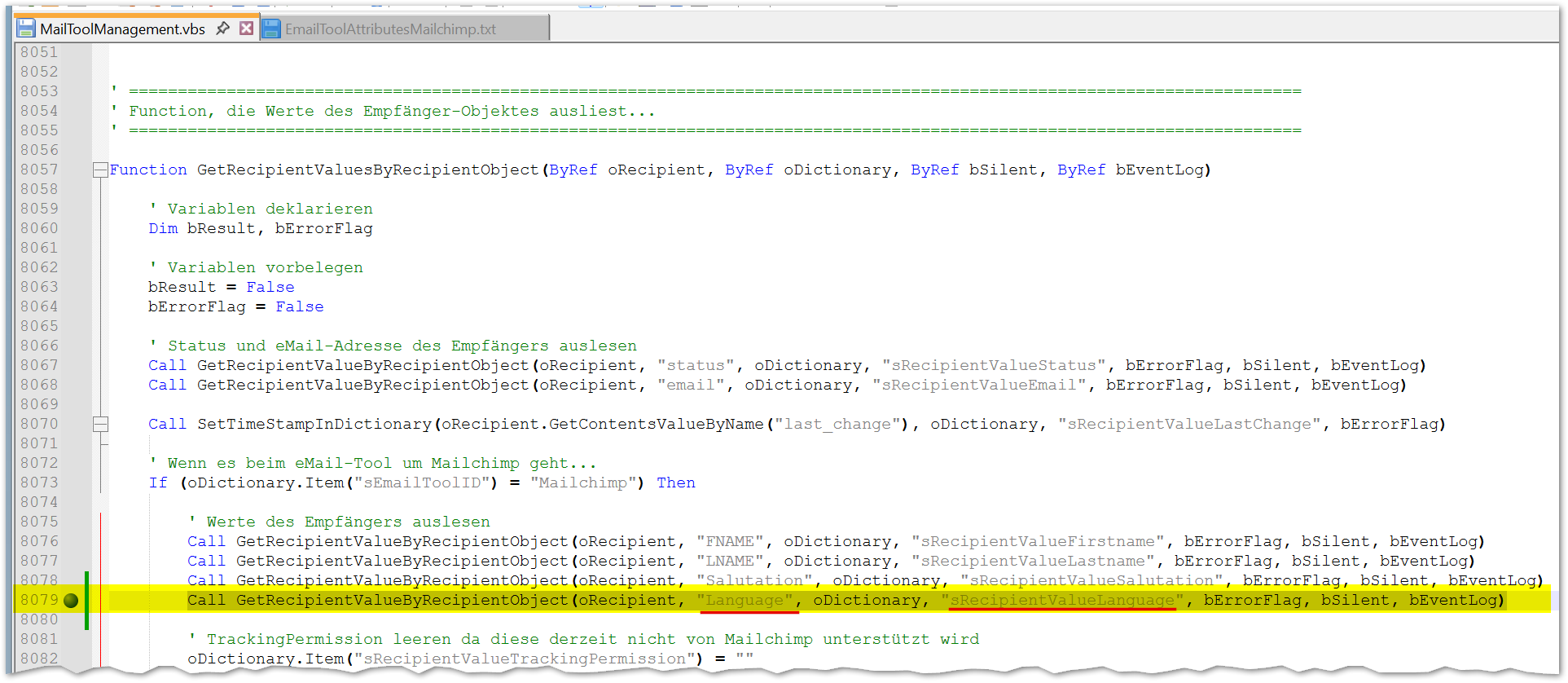Collapse the GetRecipientValuesByRecipientObject function fold

point(100,170)
